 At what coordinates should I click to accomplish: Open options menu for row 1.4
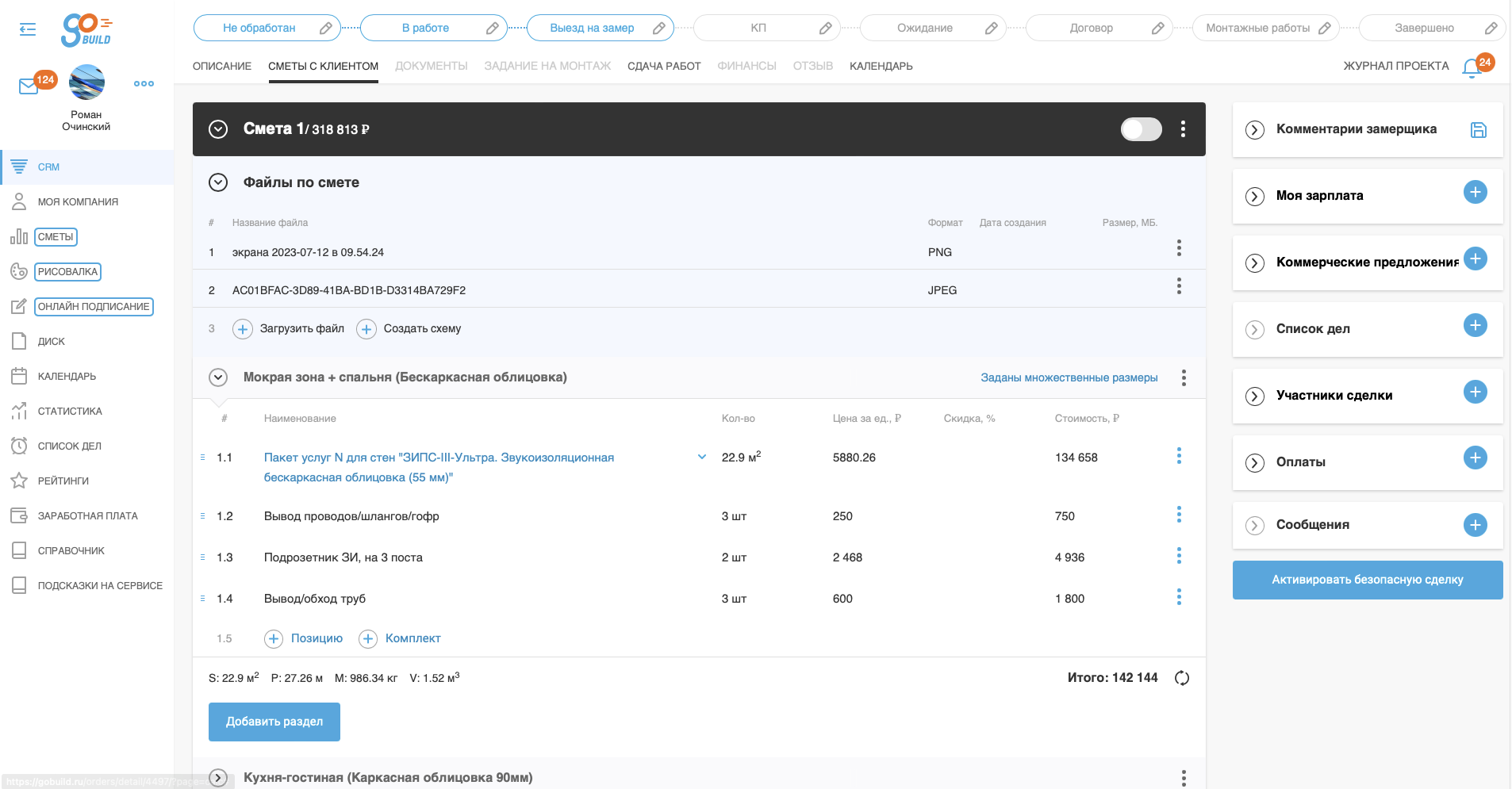click(1179, 597)
